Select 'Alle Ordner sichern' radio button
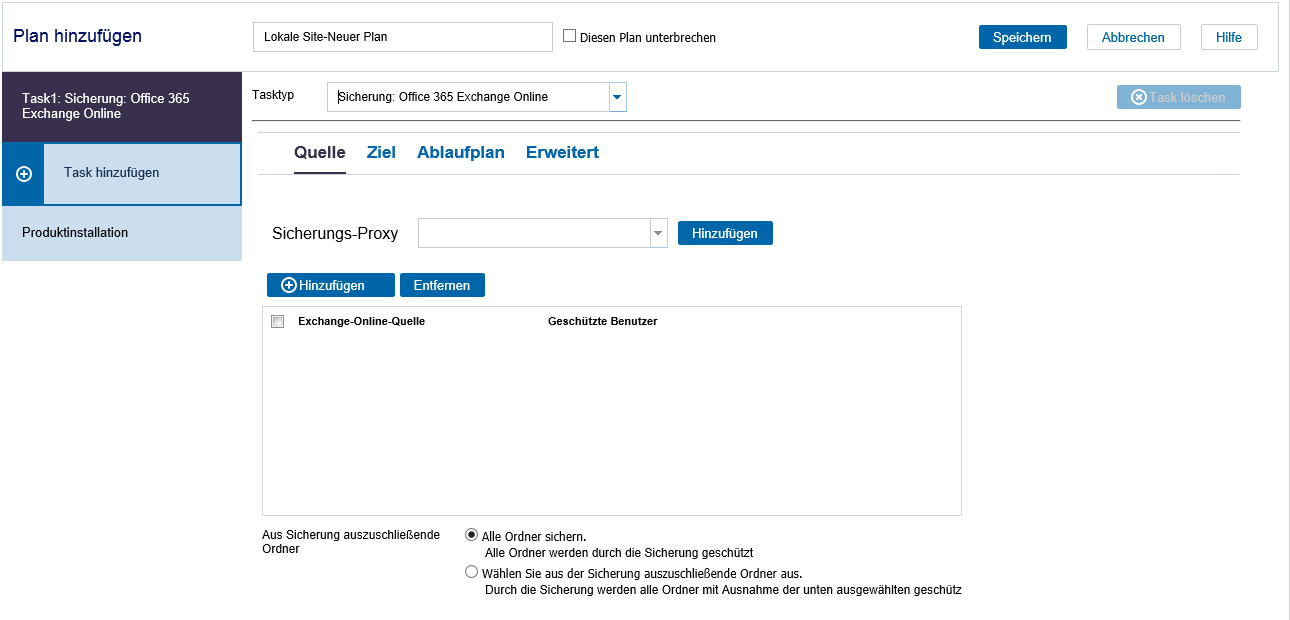Image resolution: width=1290 pixels, height=620 pixels. coord(472,535)
